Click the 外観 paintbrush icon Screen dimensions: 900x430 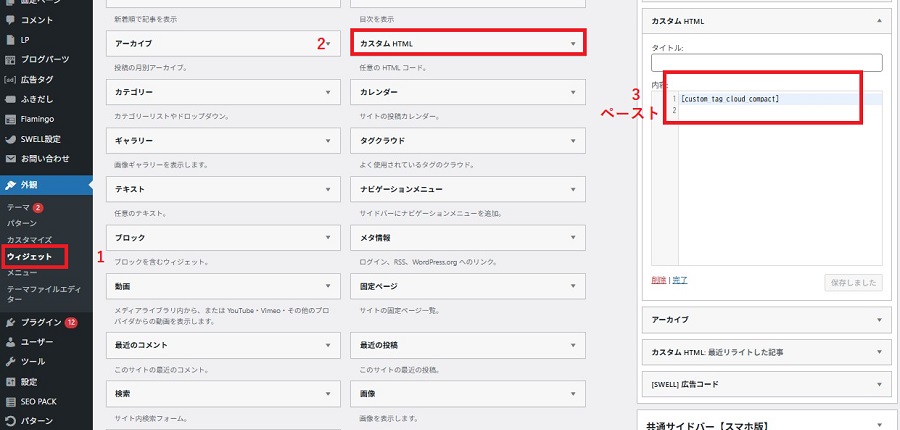[10, 185]
